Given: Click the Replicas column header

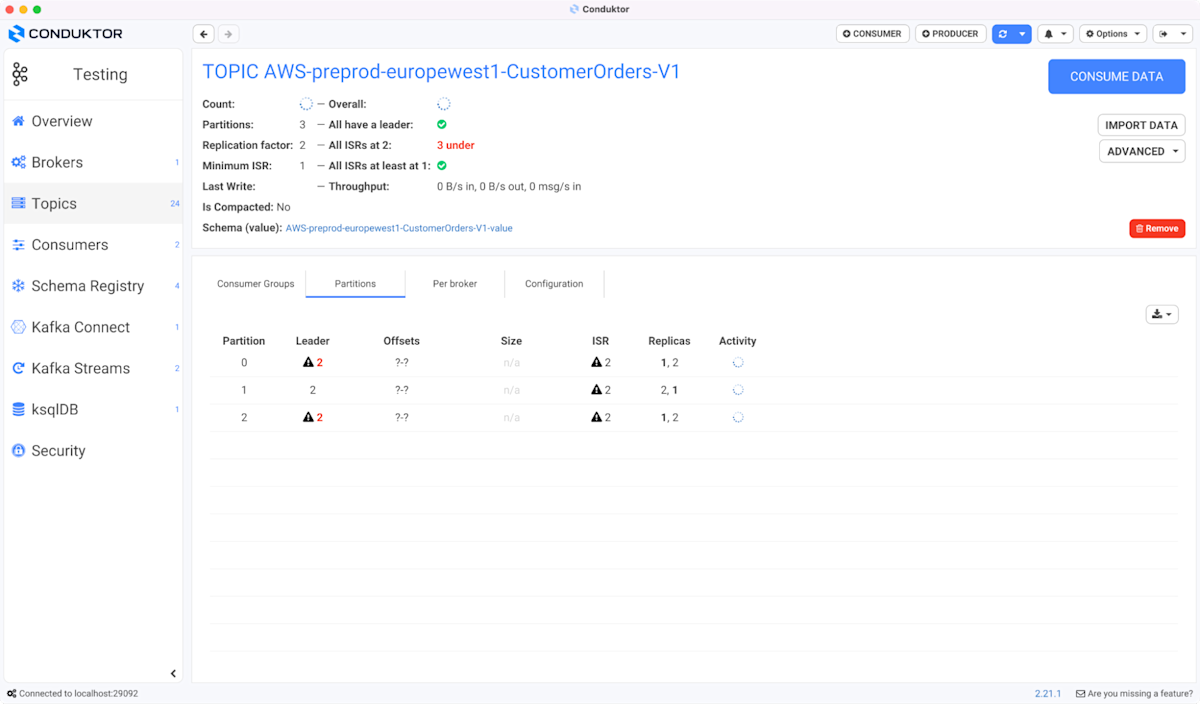Looking at the screenshot, I should [669, 341].
